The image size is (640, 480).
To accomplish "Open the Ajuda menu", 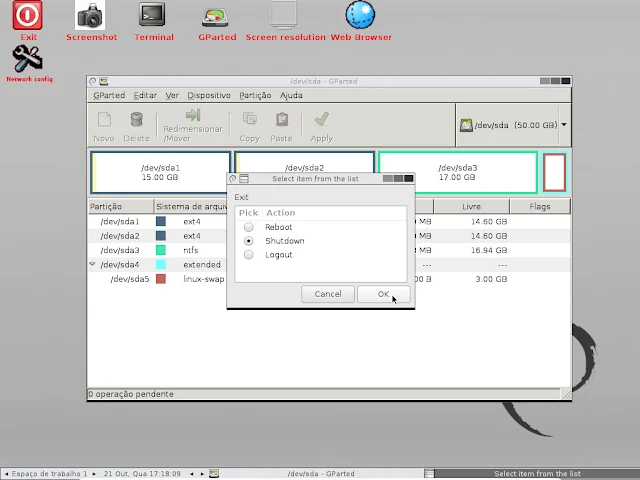I will (x=291, y=95).
